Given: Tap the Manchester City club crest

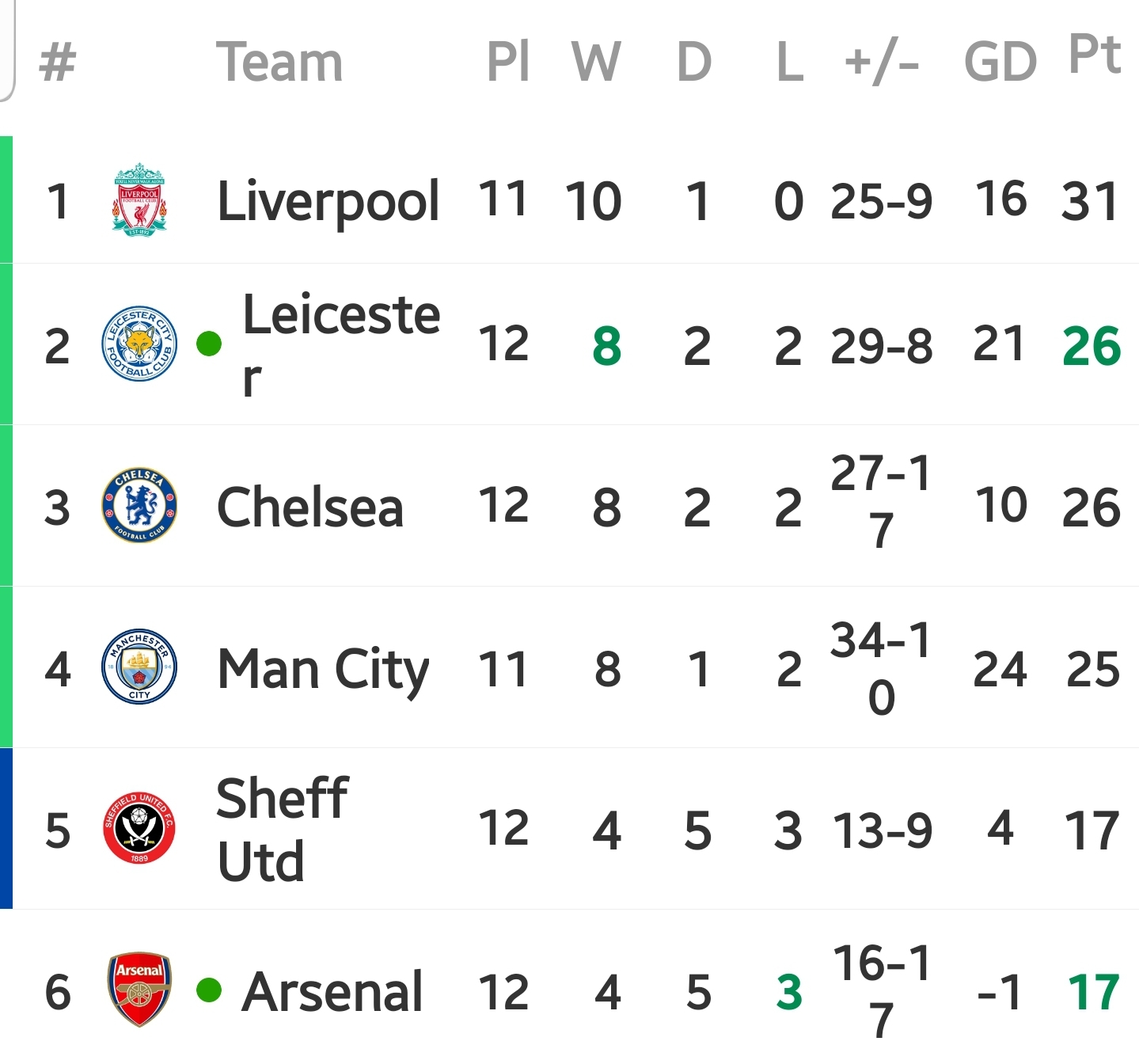Looking at the screenshot, I should pos(139,667).
